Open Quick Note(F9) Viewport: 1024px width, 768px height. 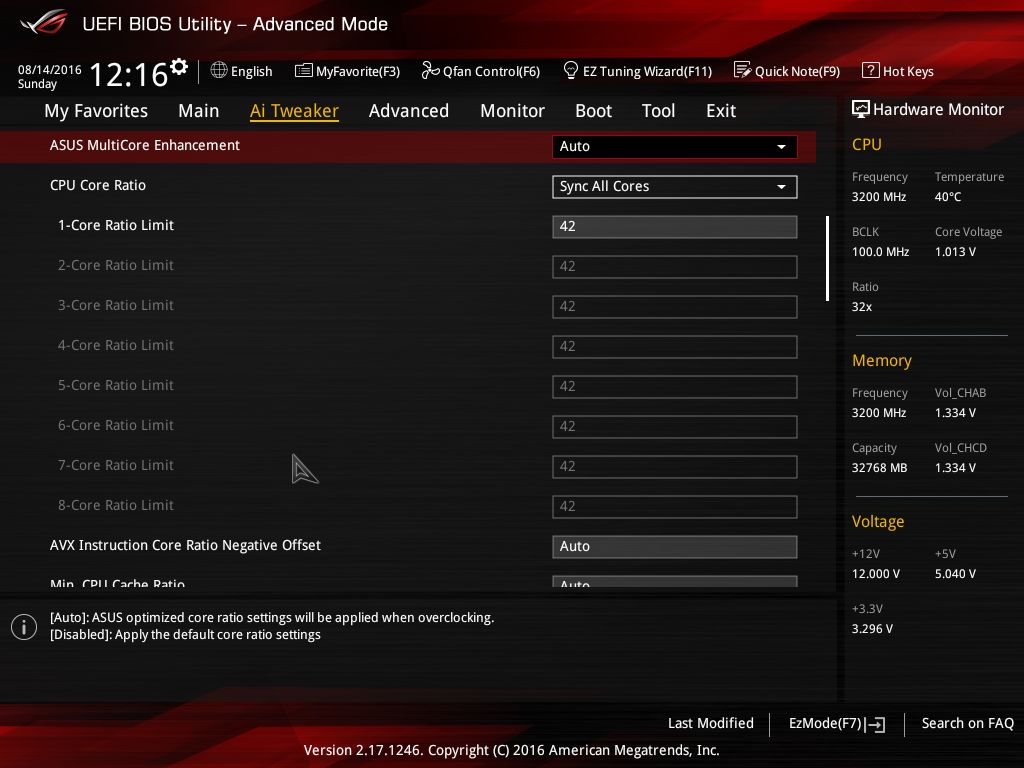click(x=787, y=71)
